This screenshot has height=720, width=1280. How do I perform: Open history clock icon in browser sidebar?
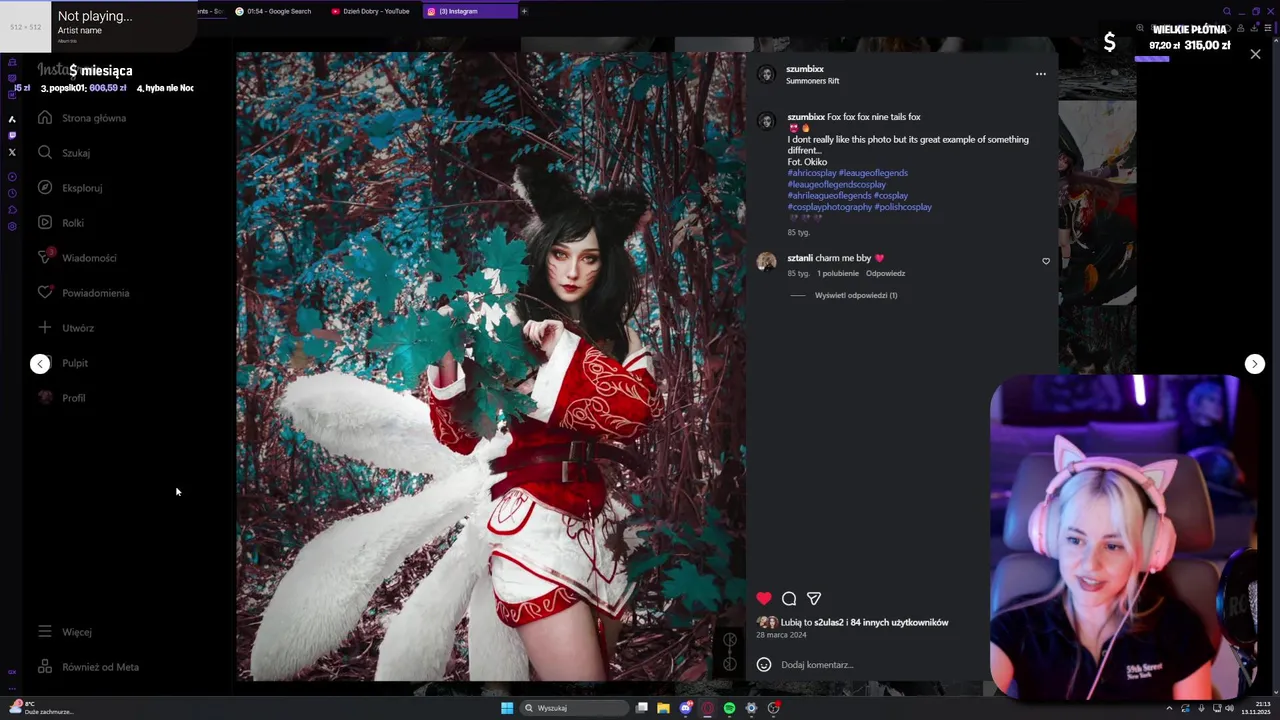(12, 193)
